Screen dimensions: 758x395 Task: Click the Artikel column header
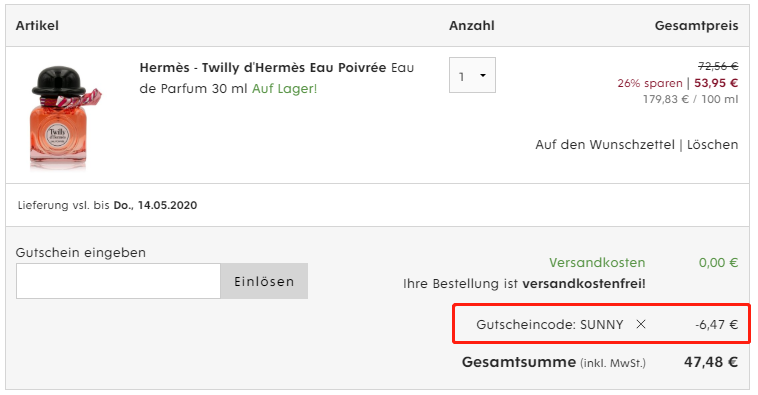(37, 26)
